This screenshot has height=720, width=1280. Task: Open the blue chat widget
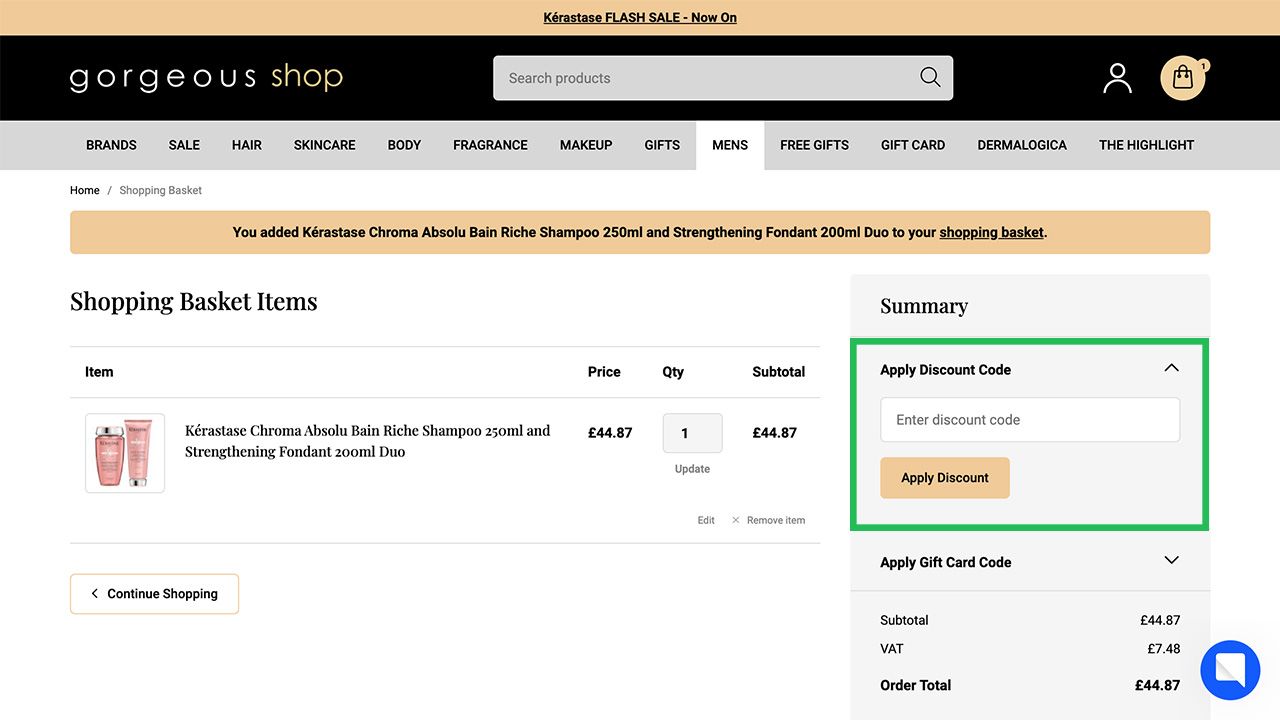click(x=1230, y=670)
